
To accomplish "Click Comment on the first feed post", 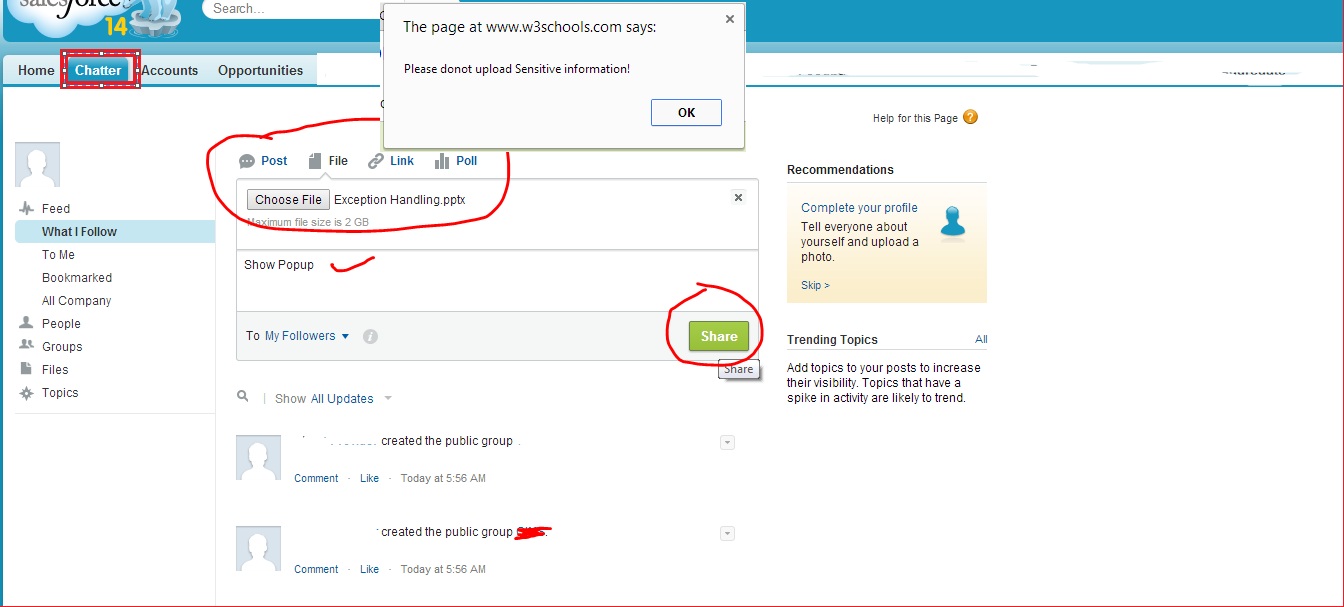I will (x=316, y=478).
